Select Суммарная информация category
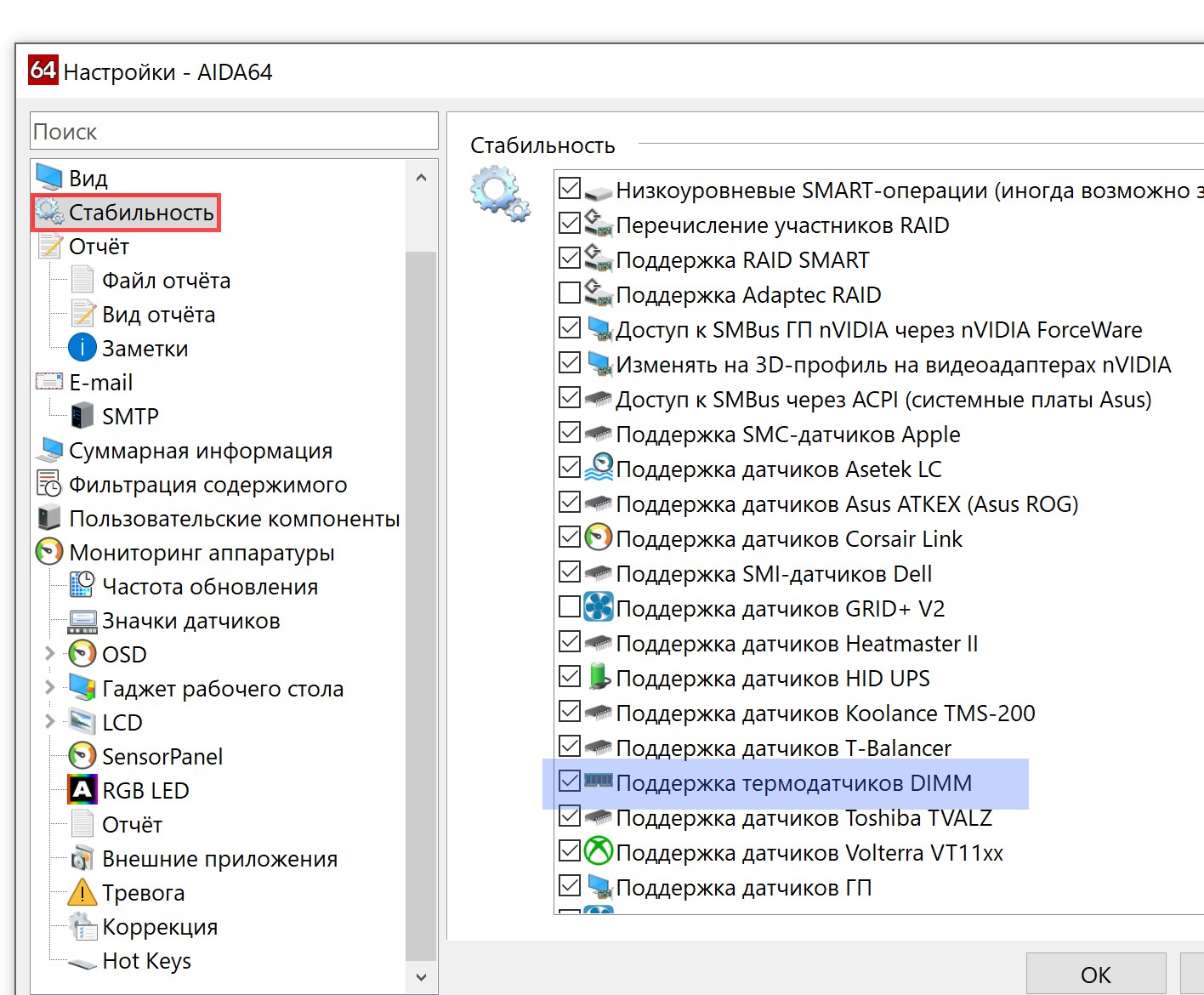The image size is (1204, 995). (201, 451)
